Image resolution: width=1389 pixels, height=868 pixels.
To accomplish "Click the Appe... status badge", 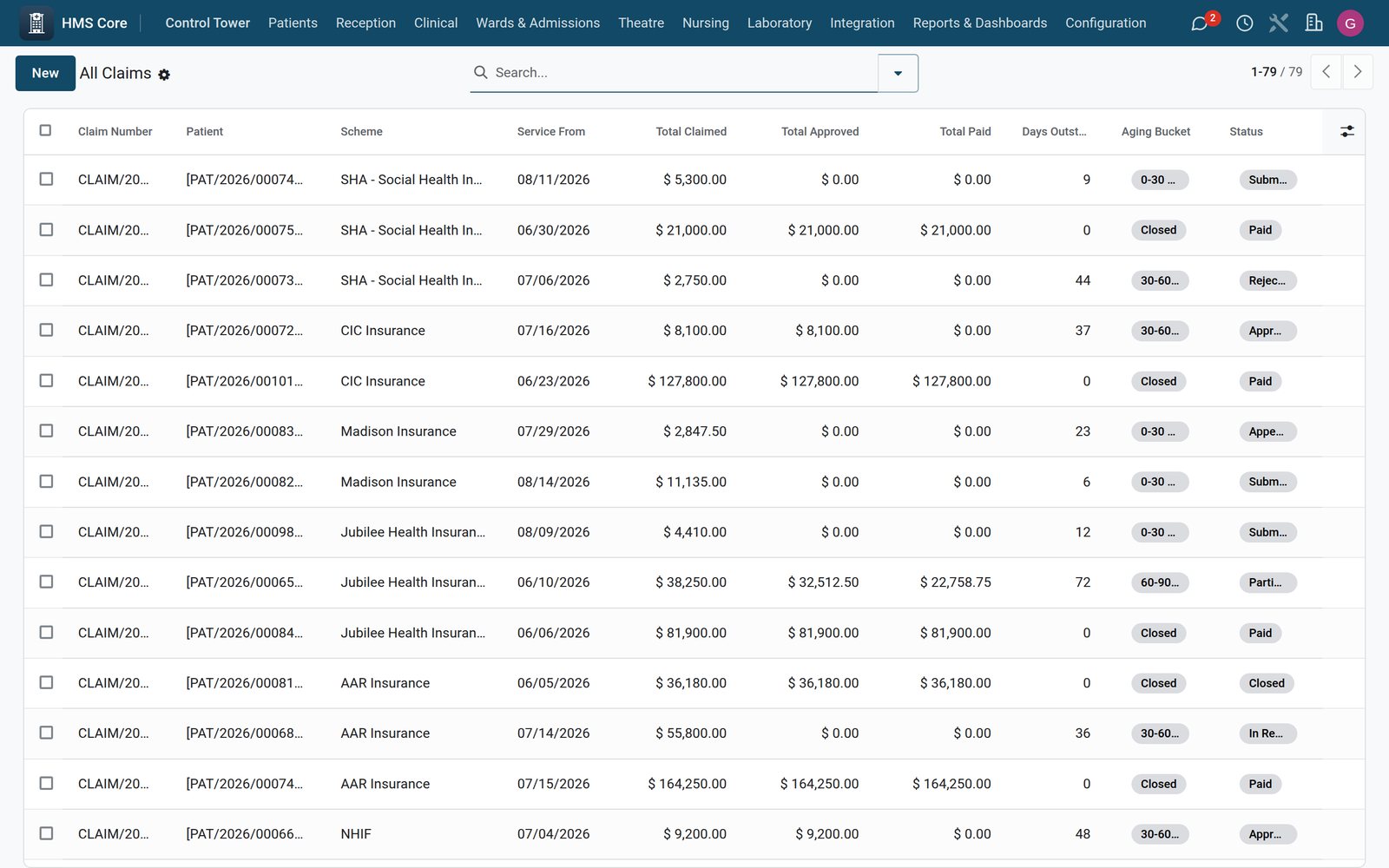I will tap(1267, 431).
